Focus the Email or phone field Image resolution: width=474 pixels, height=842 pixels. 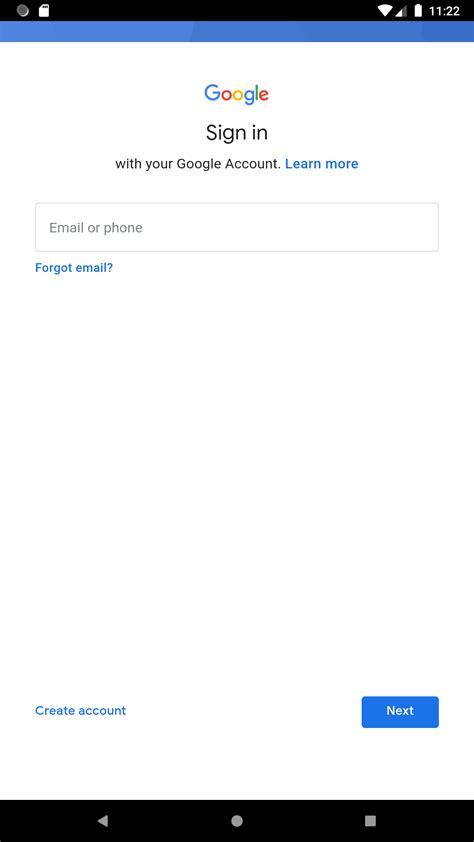click(x=237, y=227)
